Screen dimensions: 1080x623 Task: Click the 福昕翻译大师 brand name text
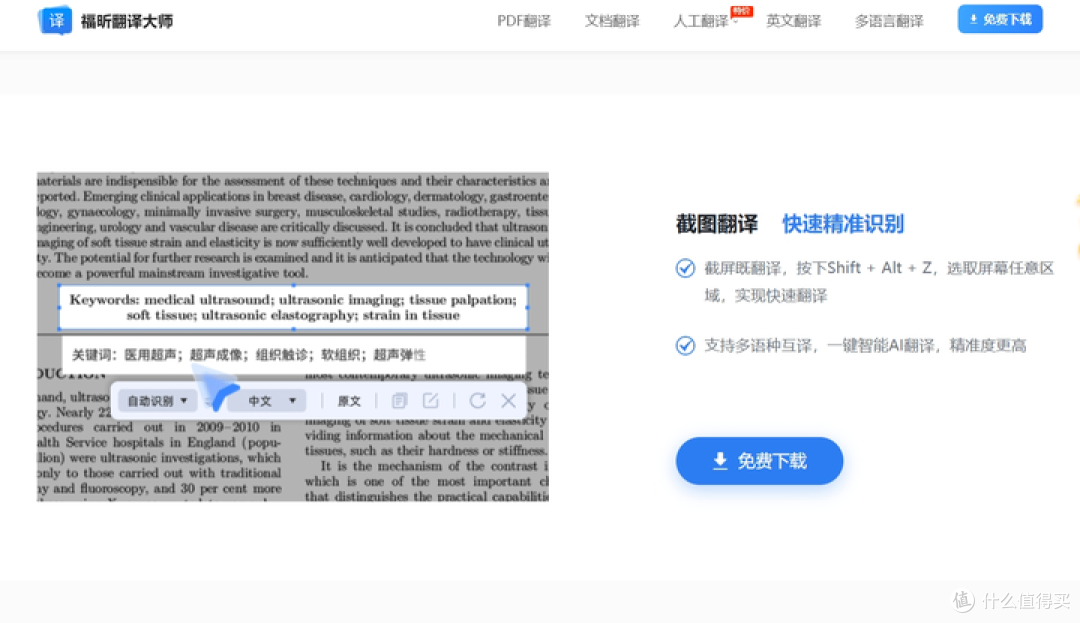point(127,21)
